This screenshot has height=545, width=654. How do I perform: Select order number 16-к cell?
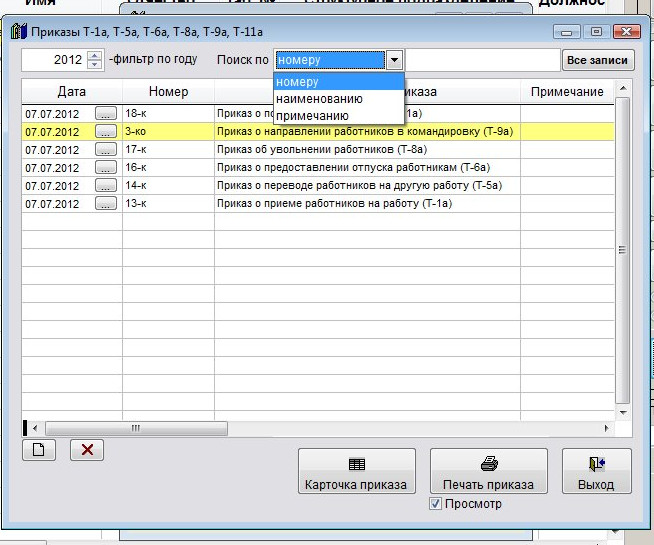pos(168,167)
